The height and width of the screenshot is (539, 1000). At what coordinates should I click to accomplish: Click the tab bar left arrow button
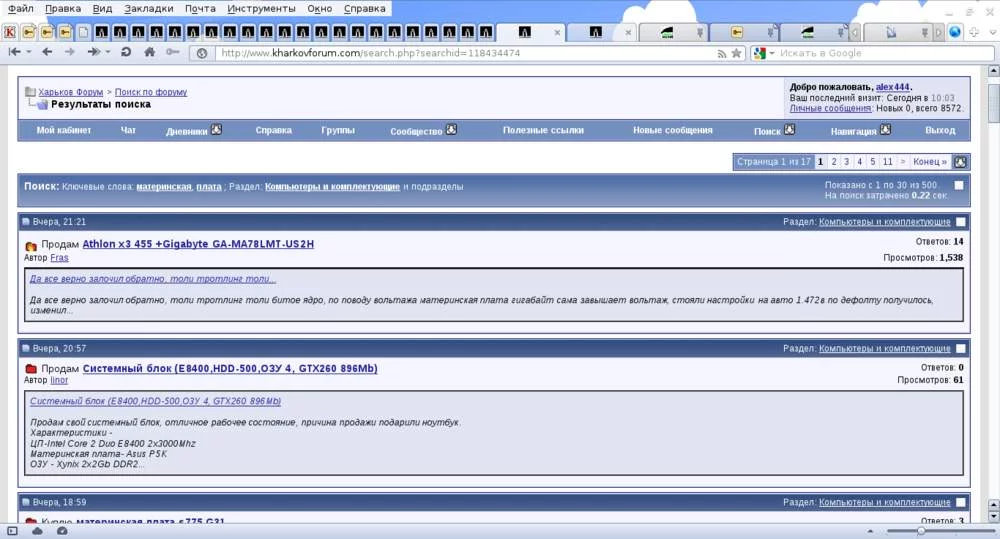point(855,32)
